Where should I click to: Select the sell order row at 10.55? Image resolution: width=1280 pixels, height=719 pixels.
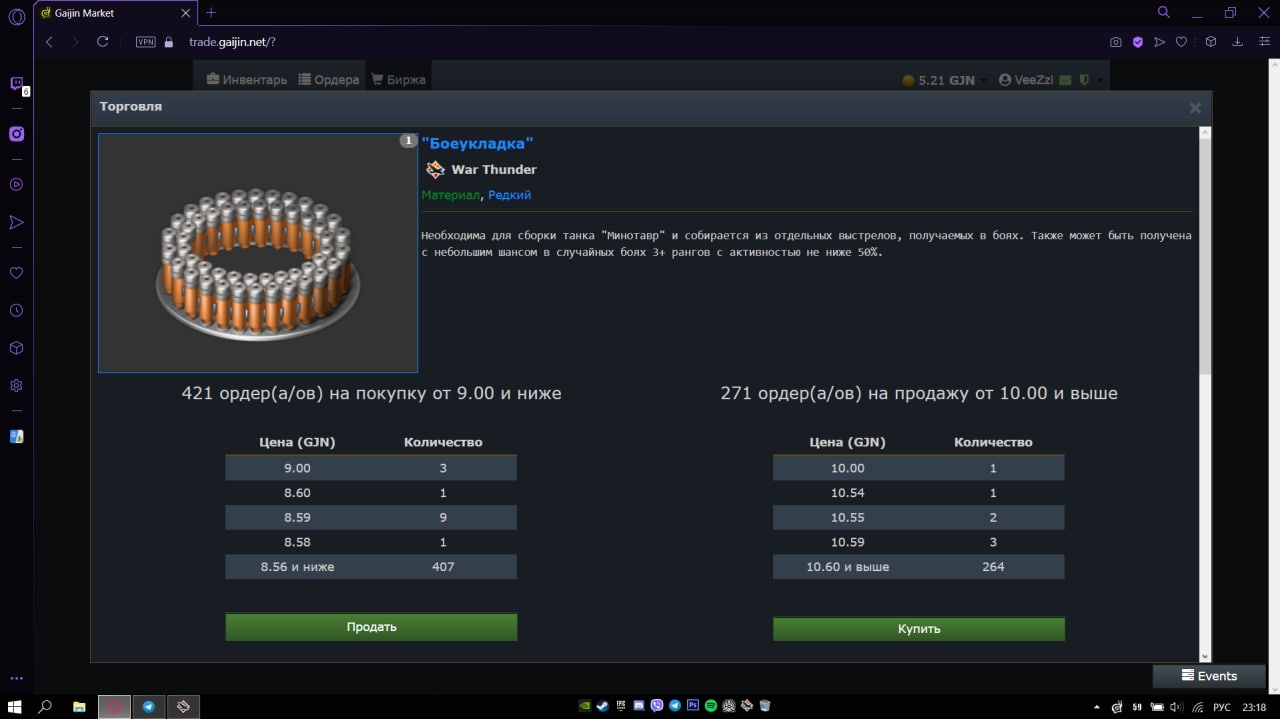(x=919, y=517)
